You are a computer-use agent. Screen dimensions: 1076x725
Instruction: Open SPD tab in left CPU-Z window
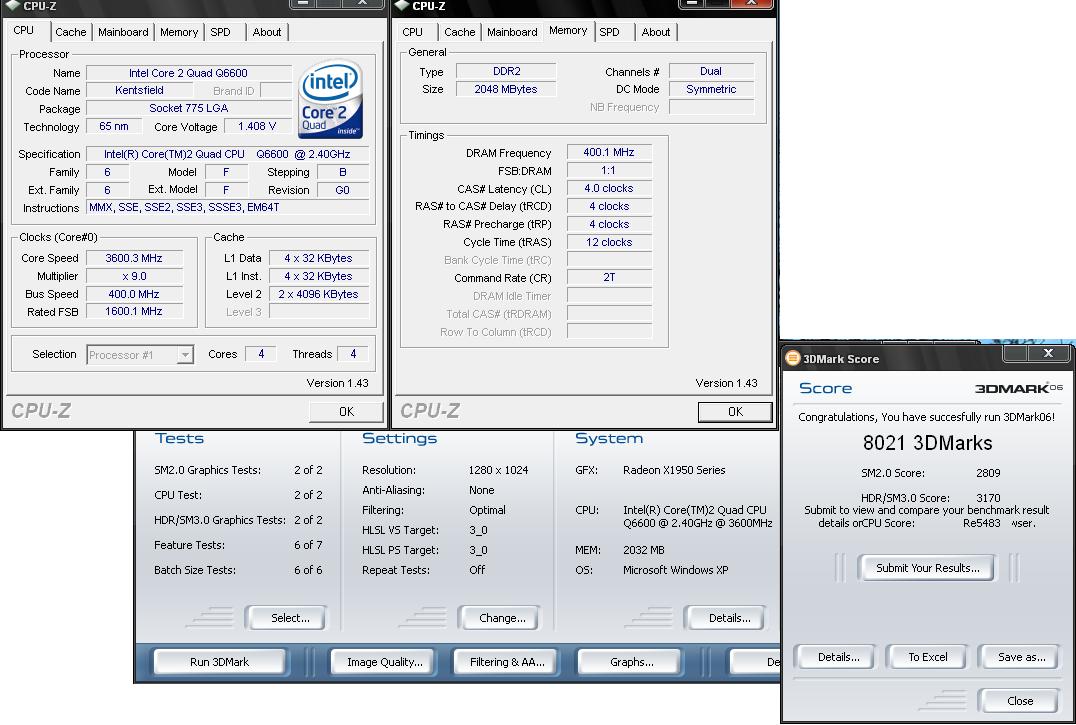coord(220,32)
